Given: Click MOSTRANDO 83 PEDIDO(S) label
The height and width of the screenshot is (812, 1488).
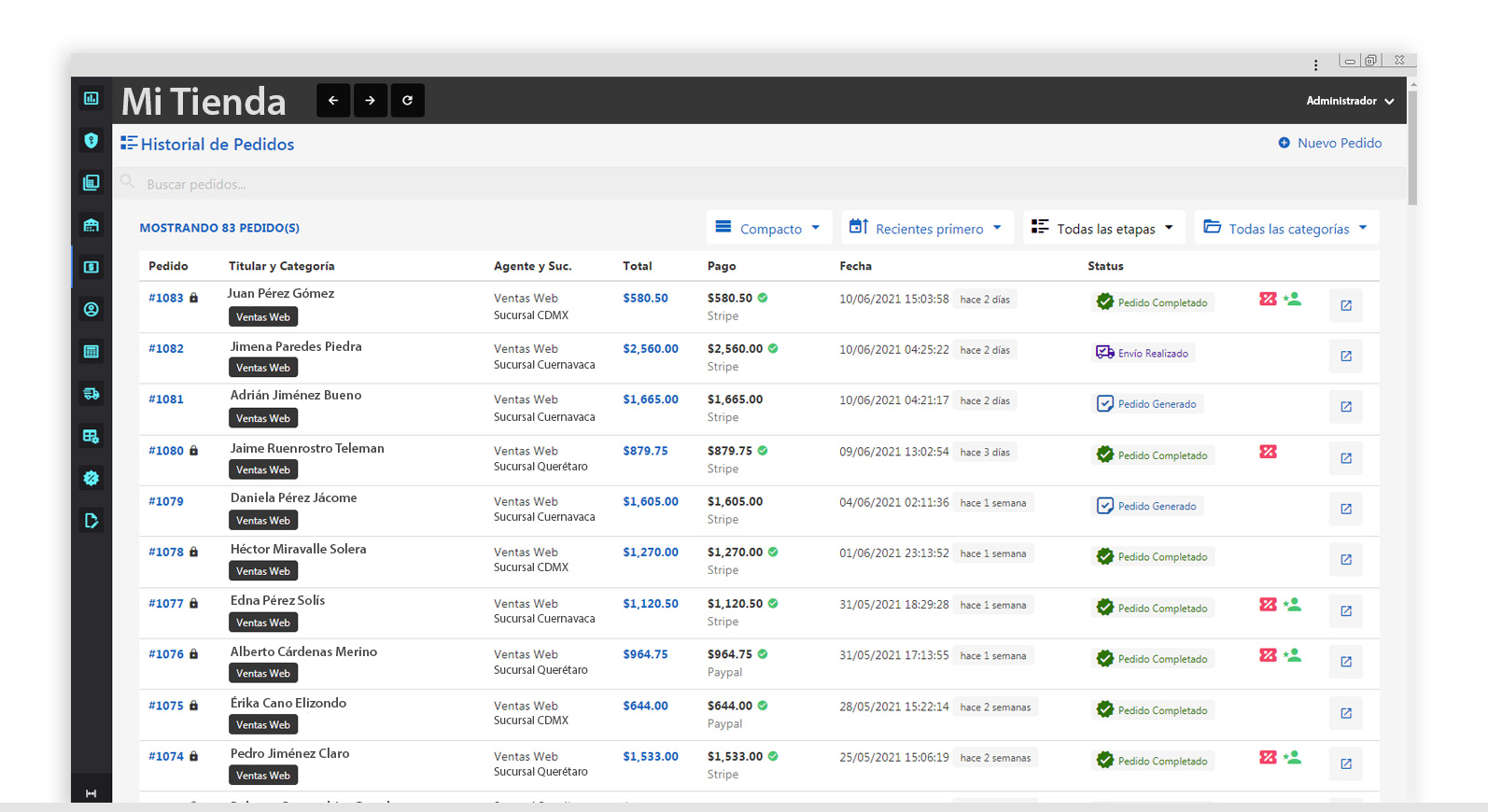Looking at the screenshot, I should click(x=219, y=228).
